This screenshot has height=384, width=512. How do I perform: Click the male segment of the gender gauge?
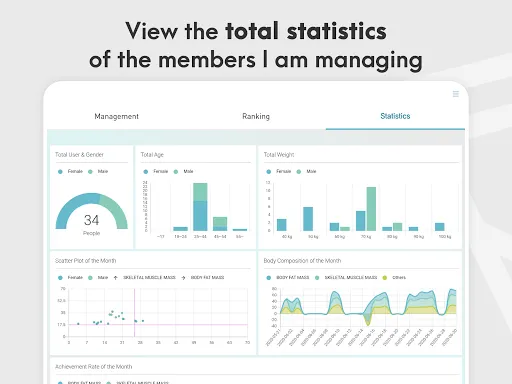117,210
